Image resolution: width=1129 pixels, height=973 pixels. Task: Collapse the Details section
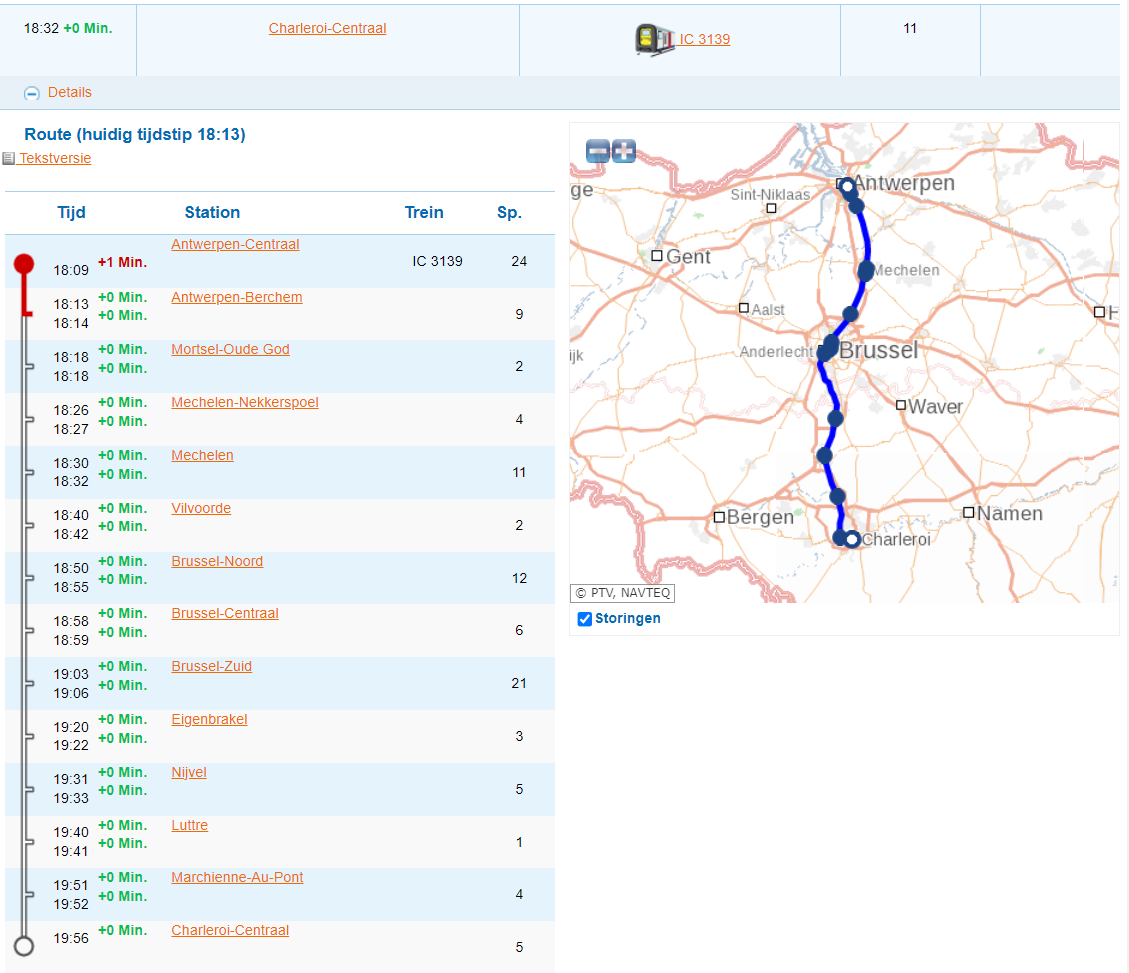point(32,93)
